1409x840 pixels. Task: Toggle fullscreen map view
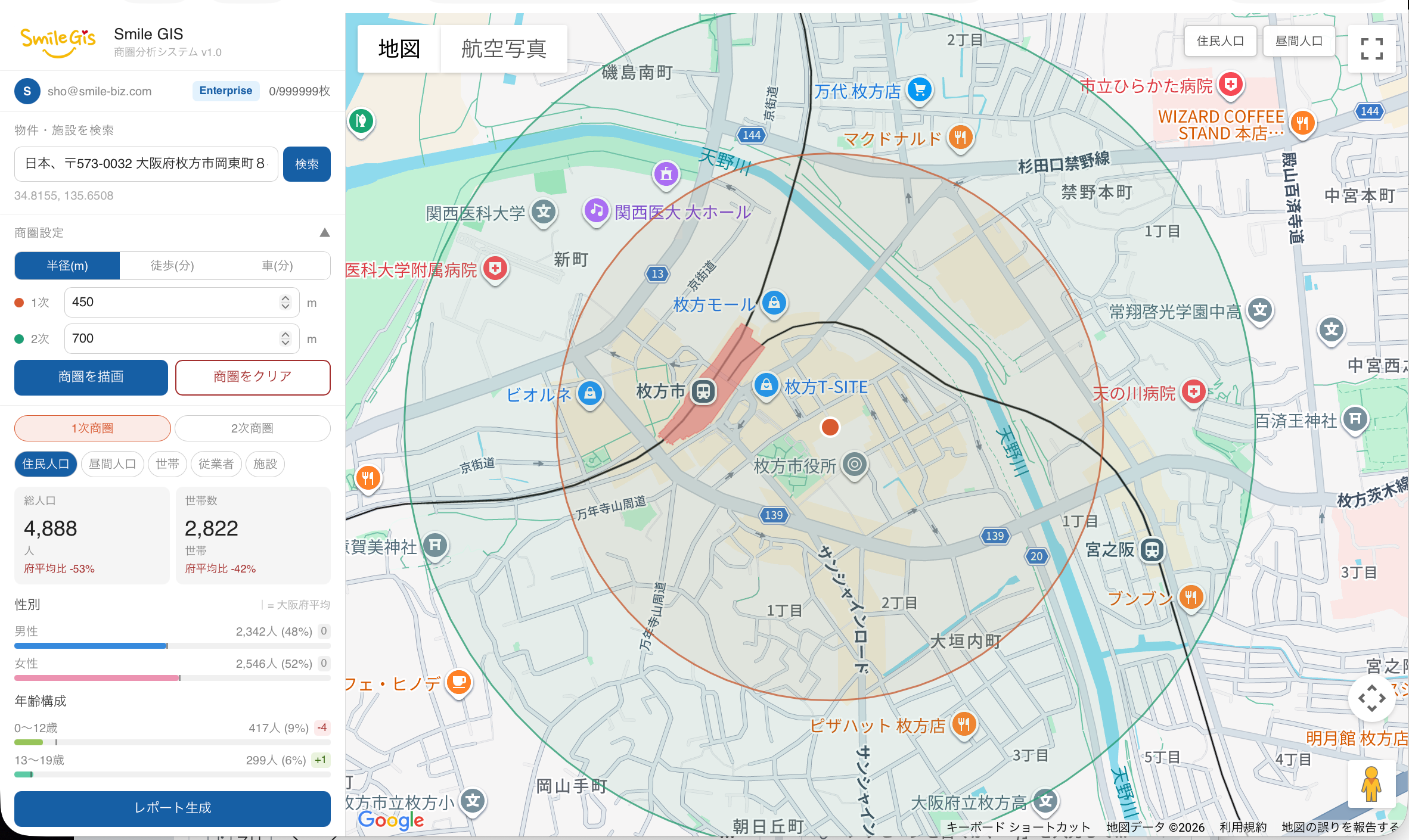coord(1371,48)
